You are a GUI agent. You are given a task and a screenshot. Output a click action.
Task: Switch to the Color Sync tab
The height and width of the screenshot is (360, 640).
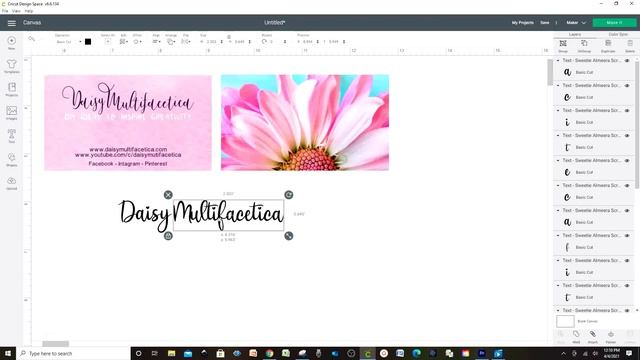pyautogui.click(x=618, y=35)
